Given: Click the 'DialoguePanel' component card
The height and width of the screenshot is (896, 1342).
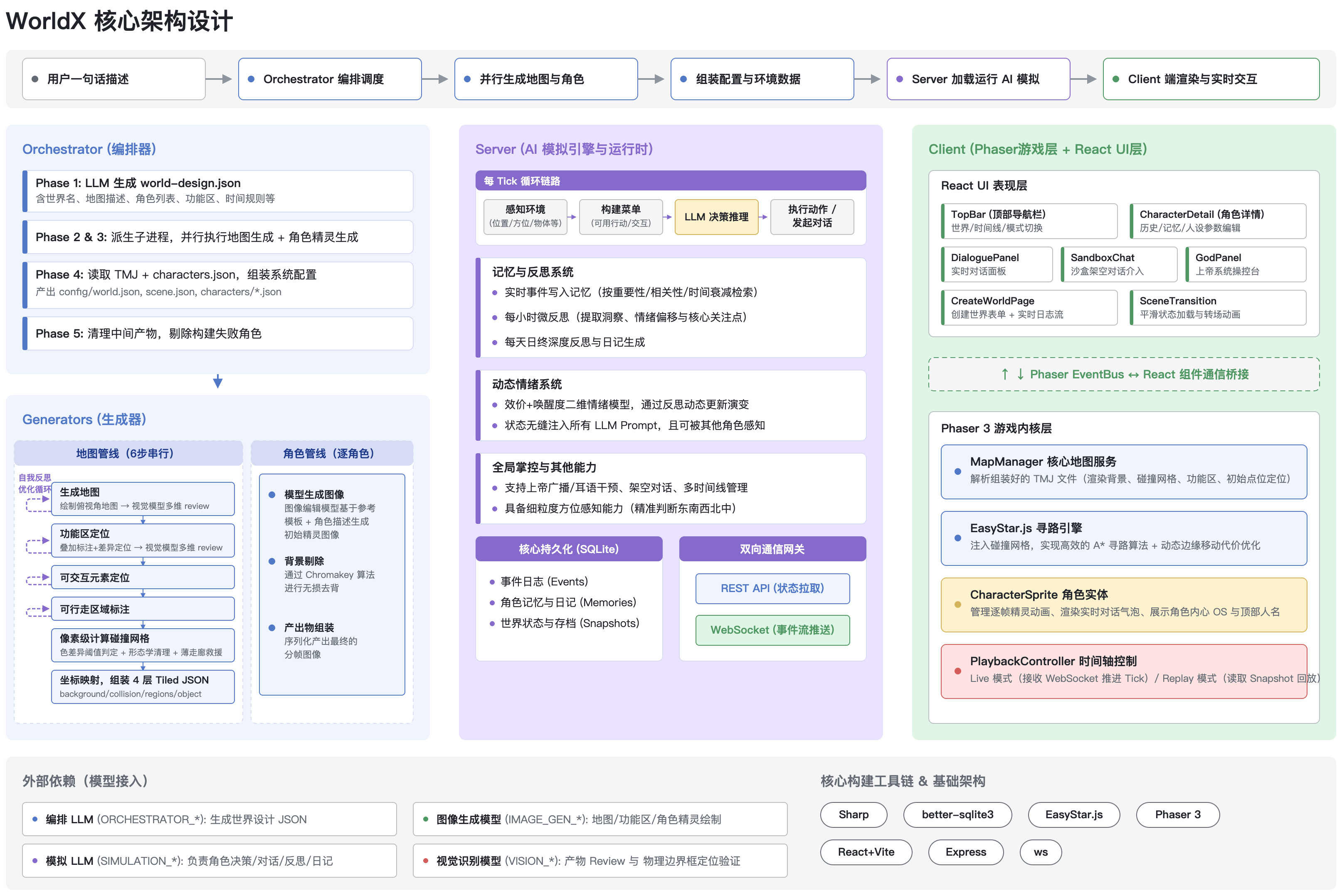Looking at the screenshot, I should pos(997,264).
